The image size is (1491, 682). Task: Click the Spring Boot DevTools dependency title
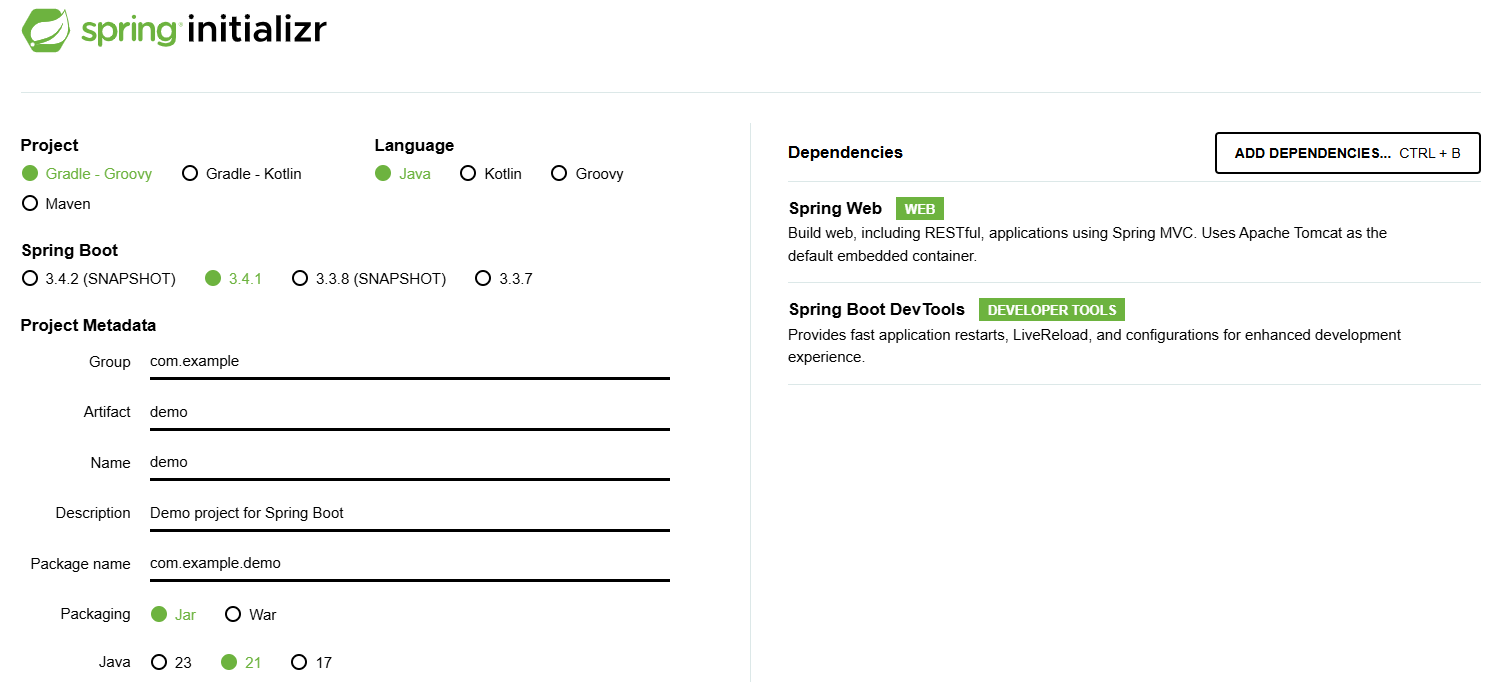pos(877,310)
